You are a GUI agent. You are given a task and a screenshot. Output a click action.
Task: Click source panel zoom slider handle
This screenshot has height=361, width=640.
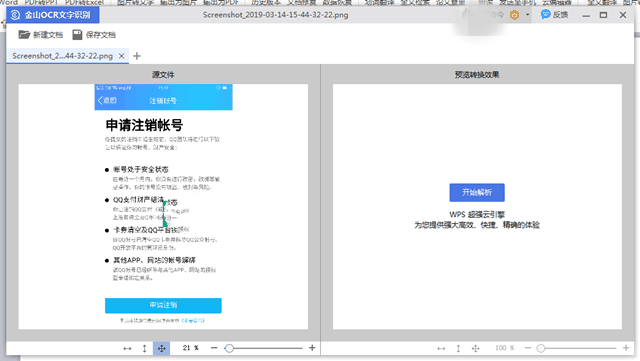229,348
